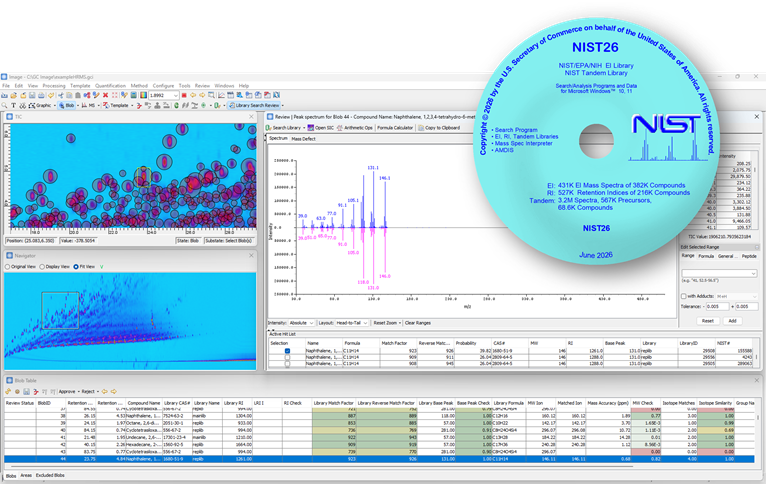Viewport: 766px width, 484px height.
Task: Click the lower Tolerance 0.005 input field
Action: click(717, 306)
